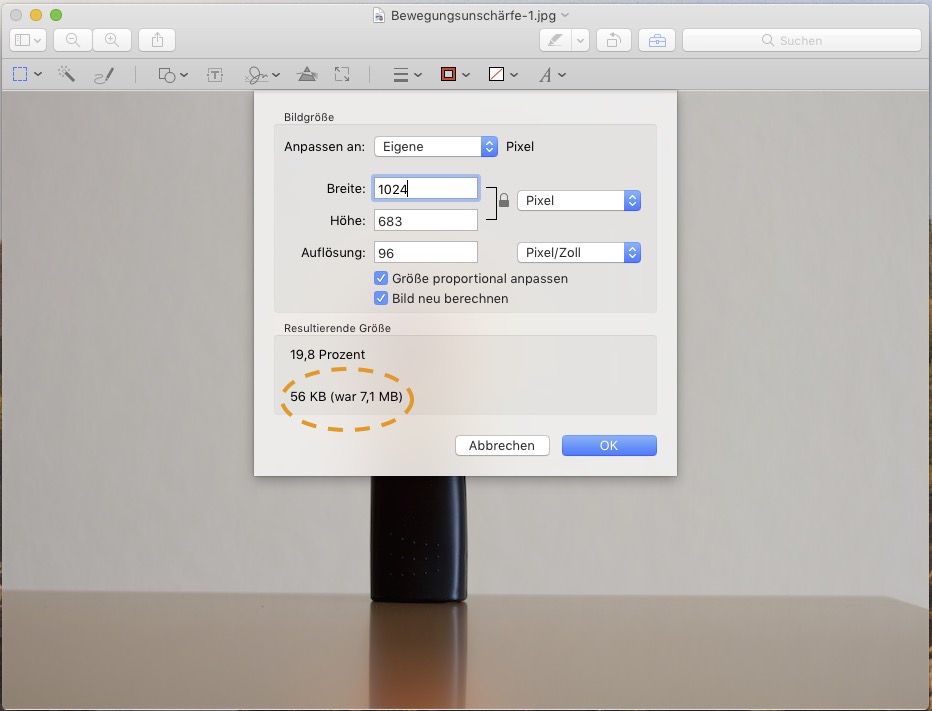Click the document proxy icon in title

(379, 15)
